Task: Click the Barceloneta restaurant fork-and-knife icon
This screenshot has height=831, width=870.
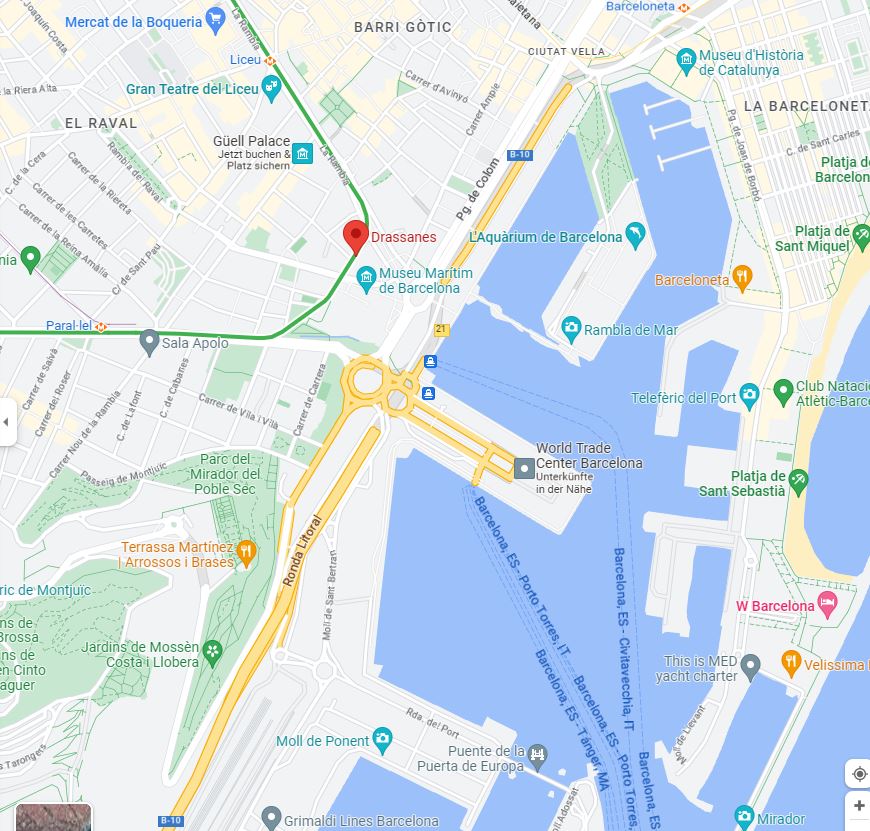Action: [x=742, y=279]
